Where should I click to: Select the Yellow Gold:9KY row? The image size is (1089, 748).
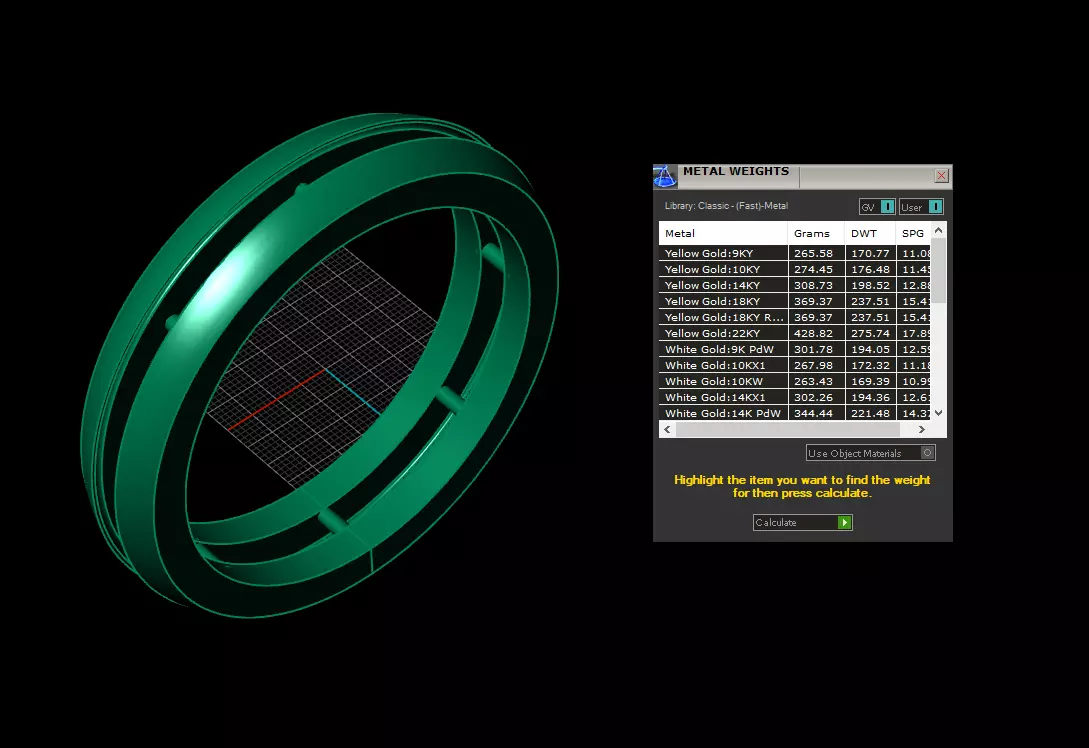795,254
